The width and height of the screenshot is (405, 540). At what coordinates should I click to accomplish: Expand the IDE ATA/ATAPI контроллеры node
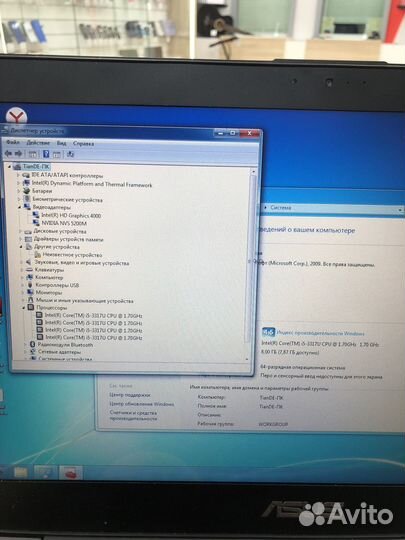[18, 175]
